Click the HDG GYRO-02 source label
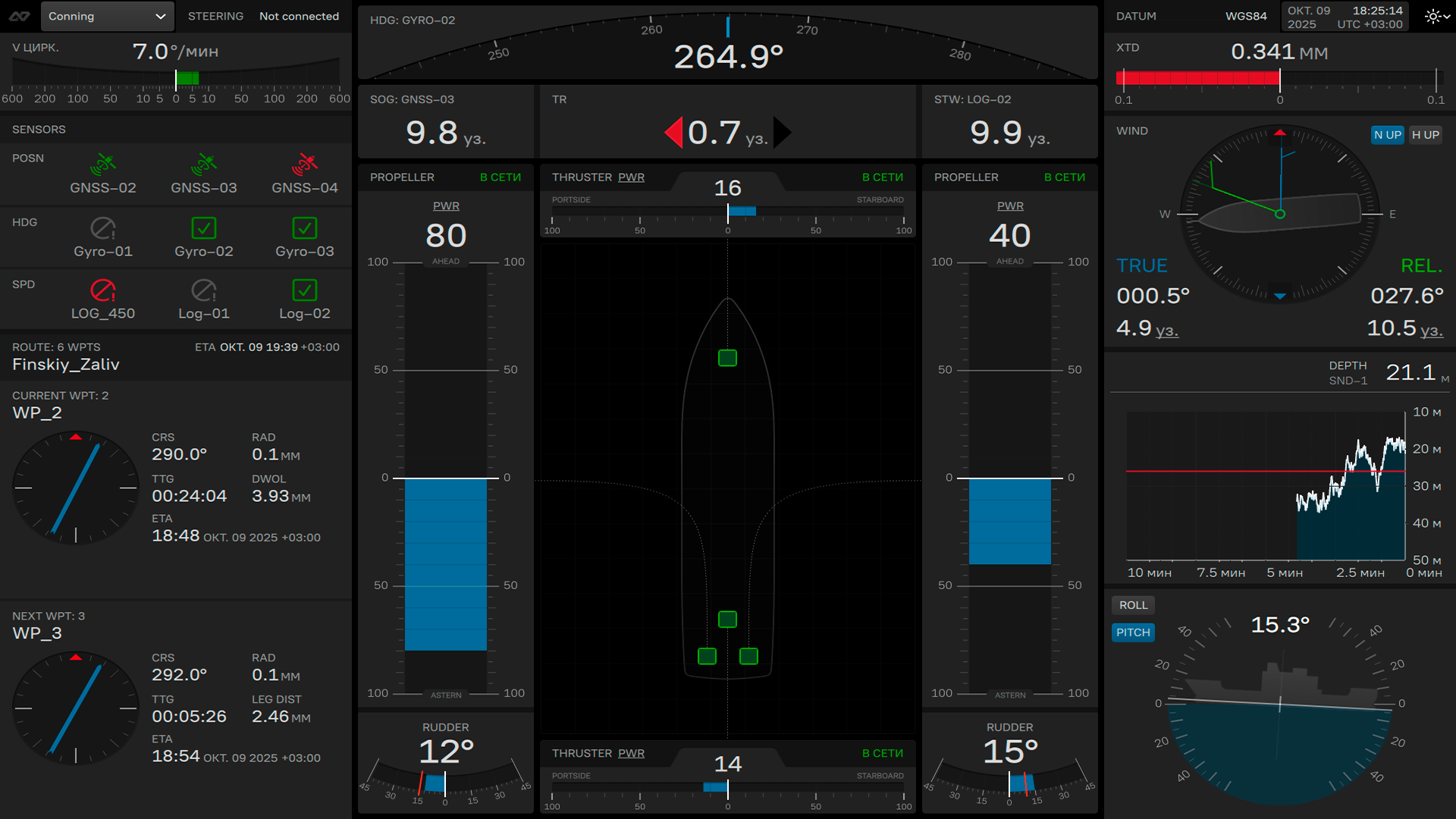The image size is (1456, 819). [x=413, y=20]
